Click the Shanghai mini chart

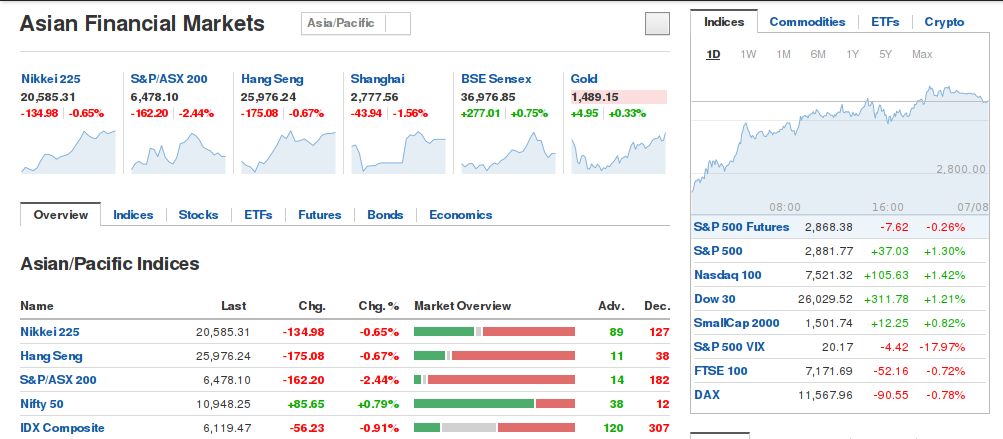[399, 151]
